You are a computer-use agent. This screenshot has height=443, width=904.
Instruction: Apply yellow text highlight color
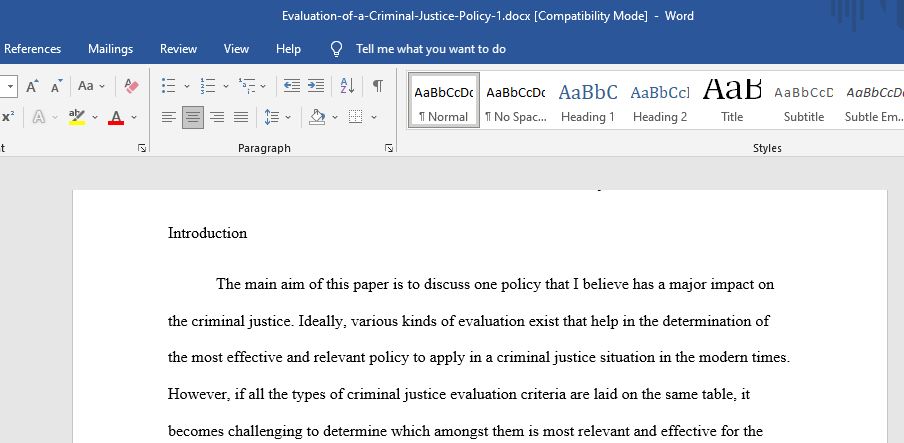pyautogui.click(x=77, y=118)
